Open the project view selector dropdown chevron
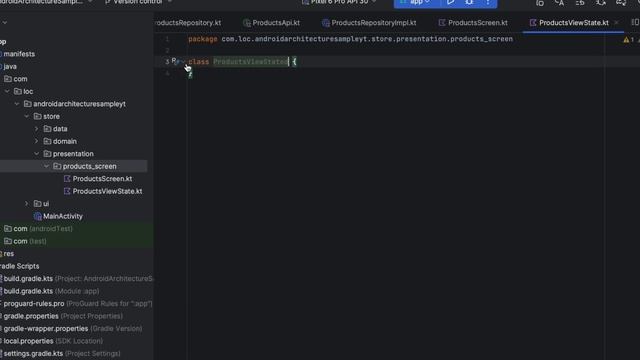640x360 pixels. [x=5, y=23]
